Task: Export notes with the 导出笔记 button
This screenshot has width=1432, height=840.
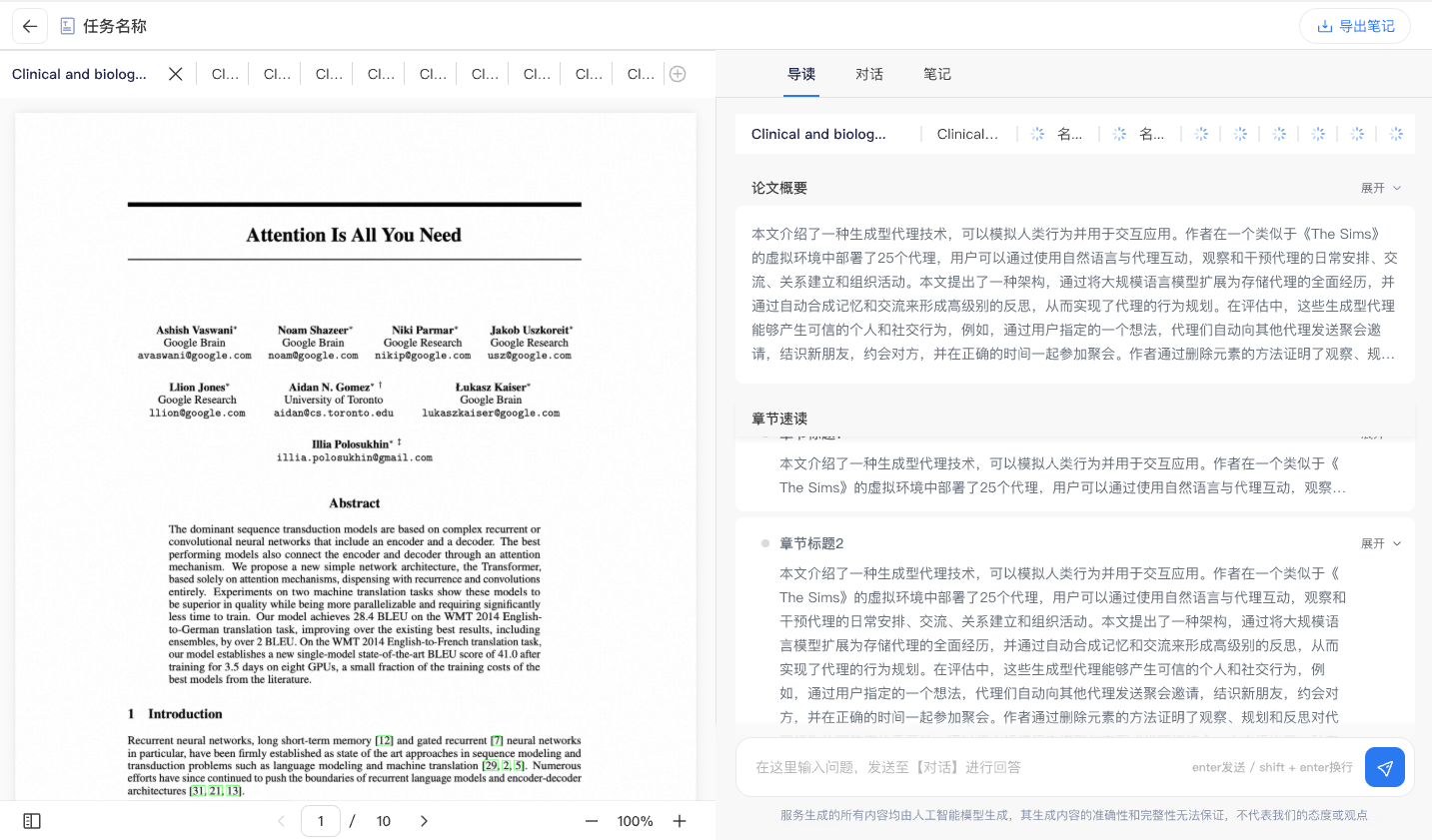Action: (x=1355, y=26)
